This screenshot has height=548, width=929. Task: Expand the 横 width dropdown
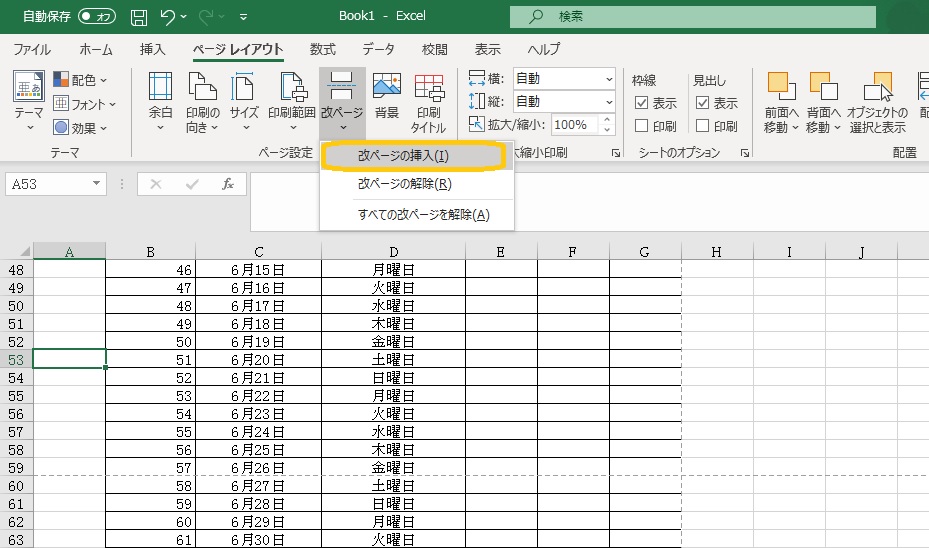(608, 79)
